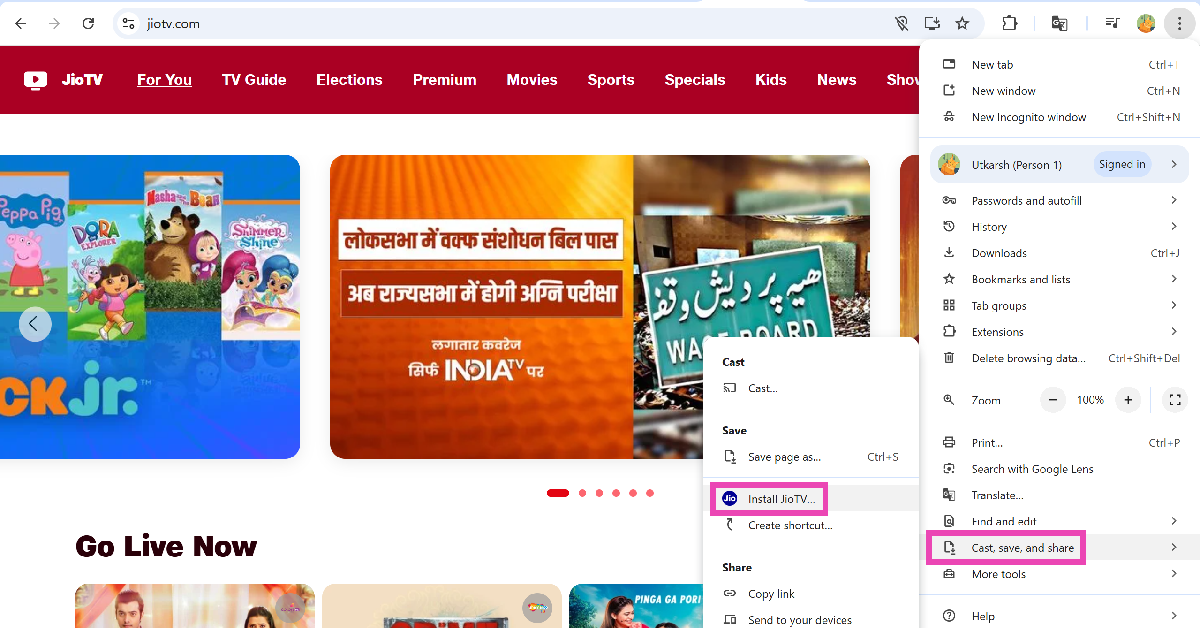Open a New Incognito window
Image resolution: width=1200 pixels, height=628 pixels.
pos(1059,117)
